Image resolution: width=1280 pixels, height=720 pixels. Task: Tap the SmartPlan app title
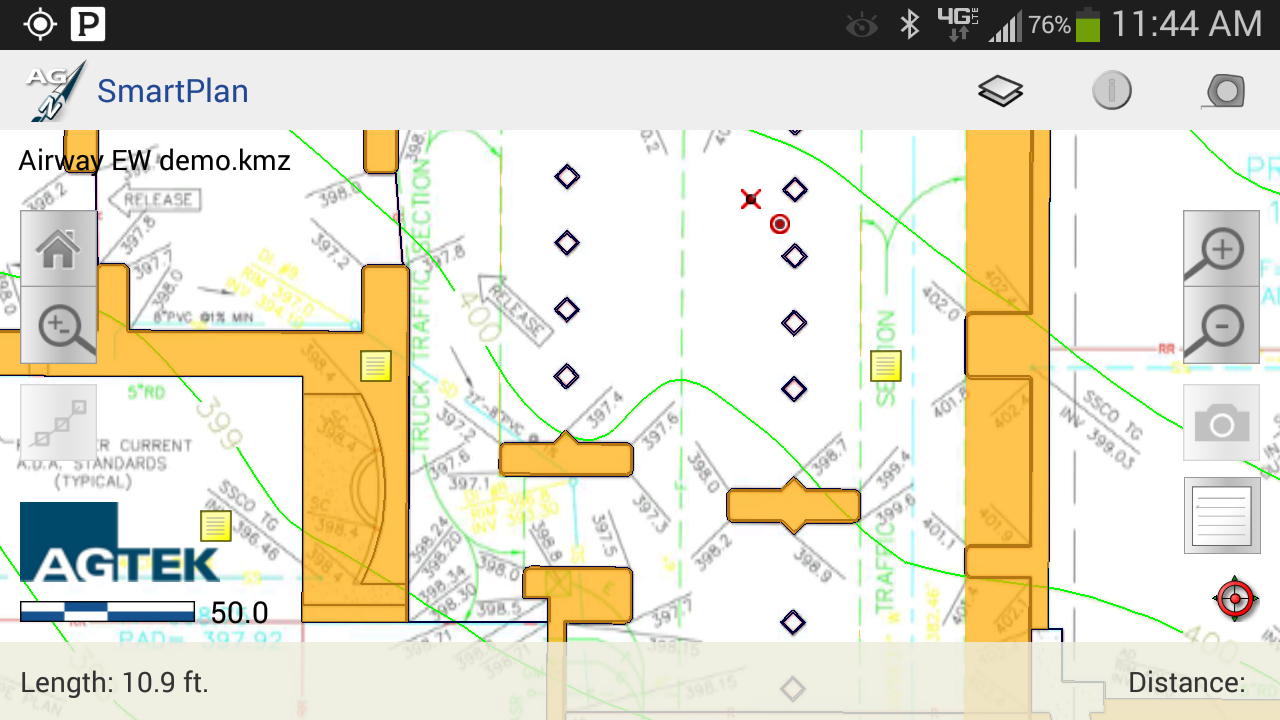172,91
